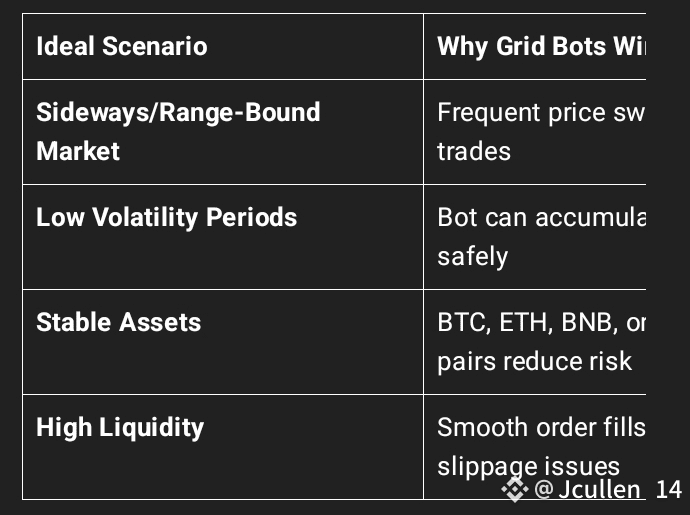Click the "BTC" ticker text
The height and width of the screenshot is (515, 690).
(459, 322)
